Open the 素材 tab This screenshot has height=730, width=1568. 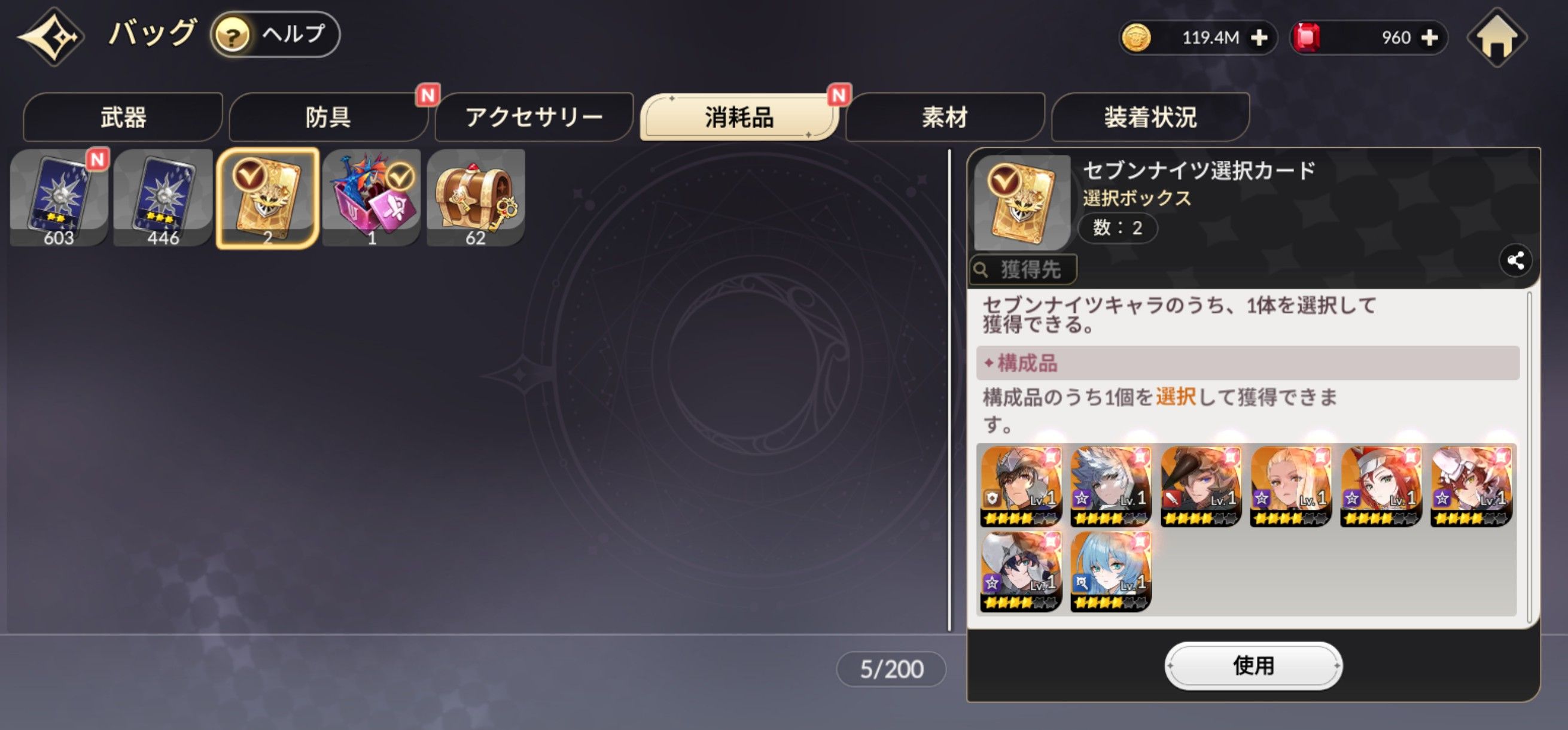(x=945, y=117)
